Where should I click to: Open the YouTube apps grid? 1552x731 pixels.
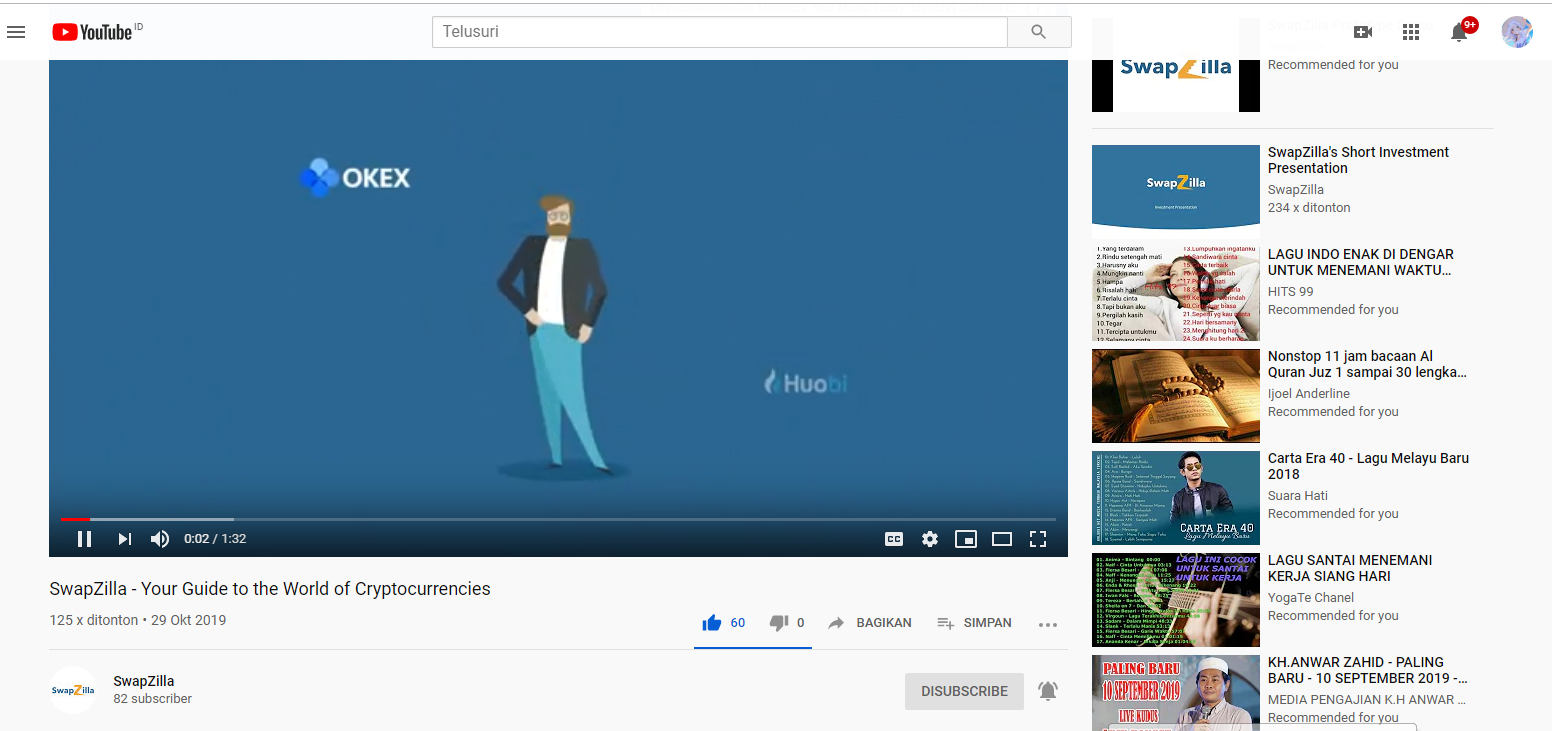click(1411, 32)
